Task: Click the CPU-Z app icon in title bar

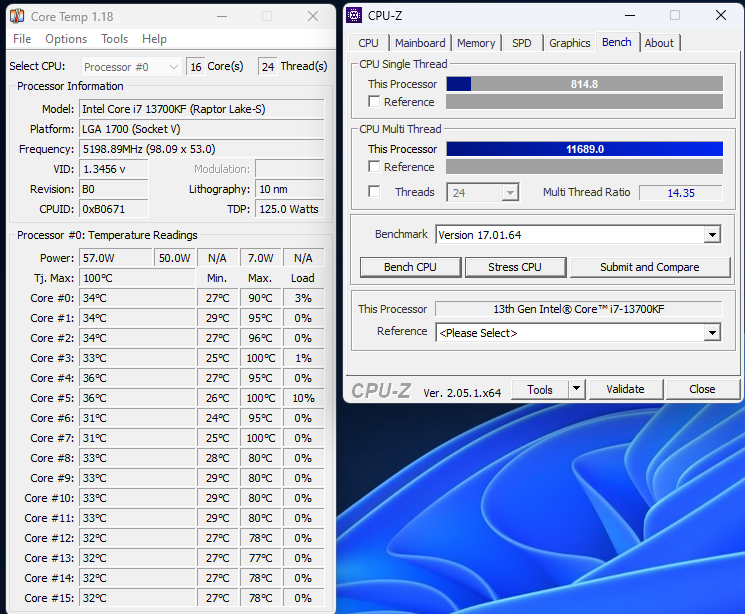Action: (354, 15)
